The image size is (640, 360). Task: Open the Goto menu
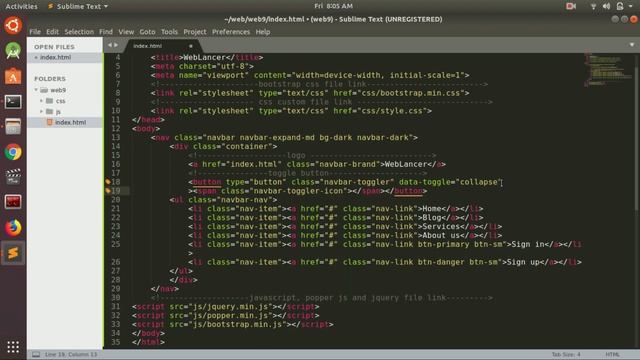[x=147, y=32]
